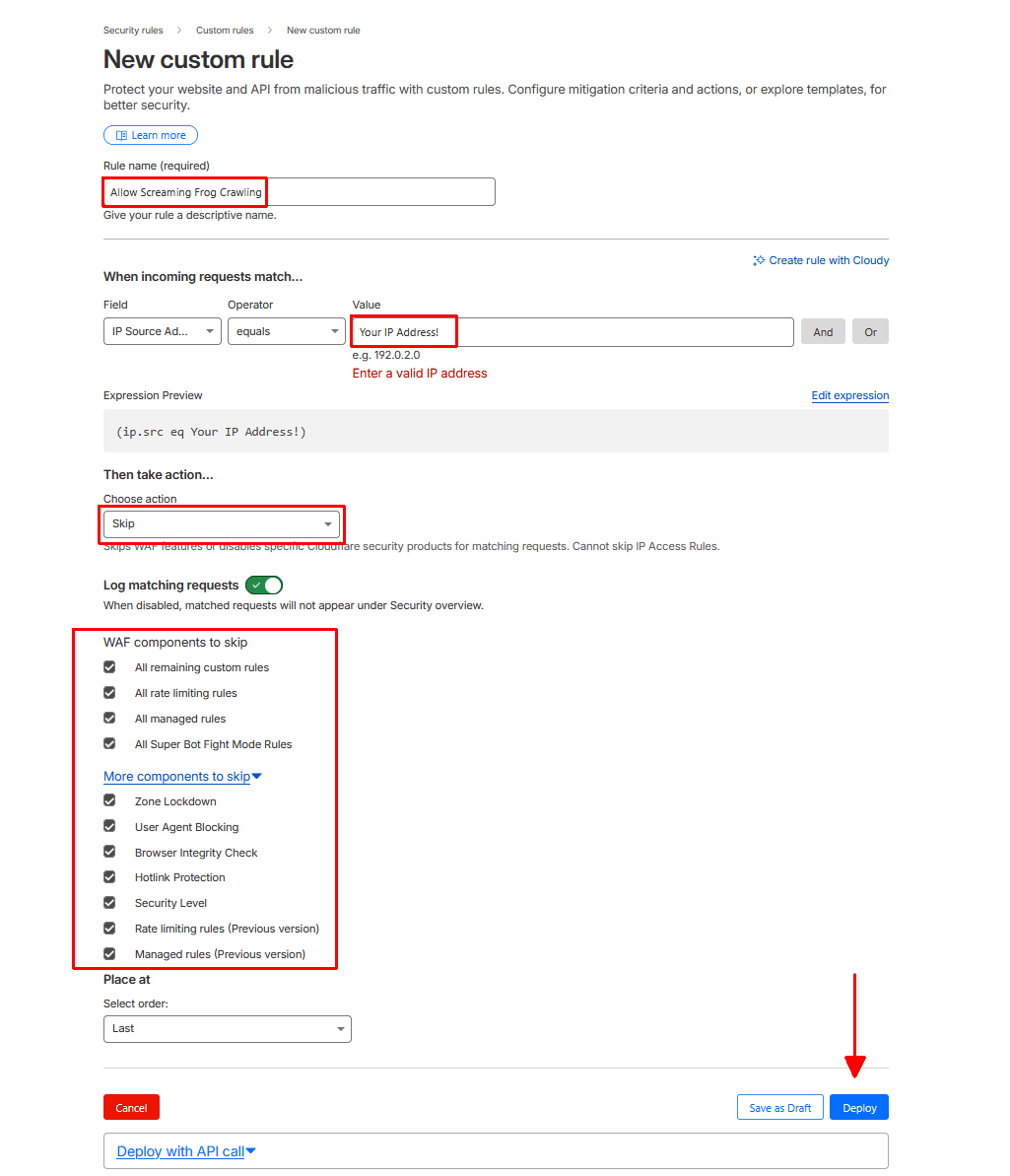Uncheck the Zone Lockdown component
The height and width of the screenshot is (1176, 1010).
pyautogui.click(x=108, y=800)
